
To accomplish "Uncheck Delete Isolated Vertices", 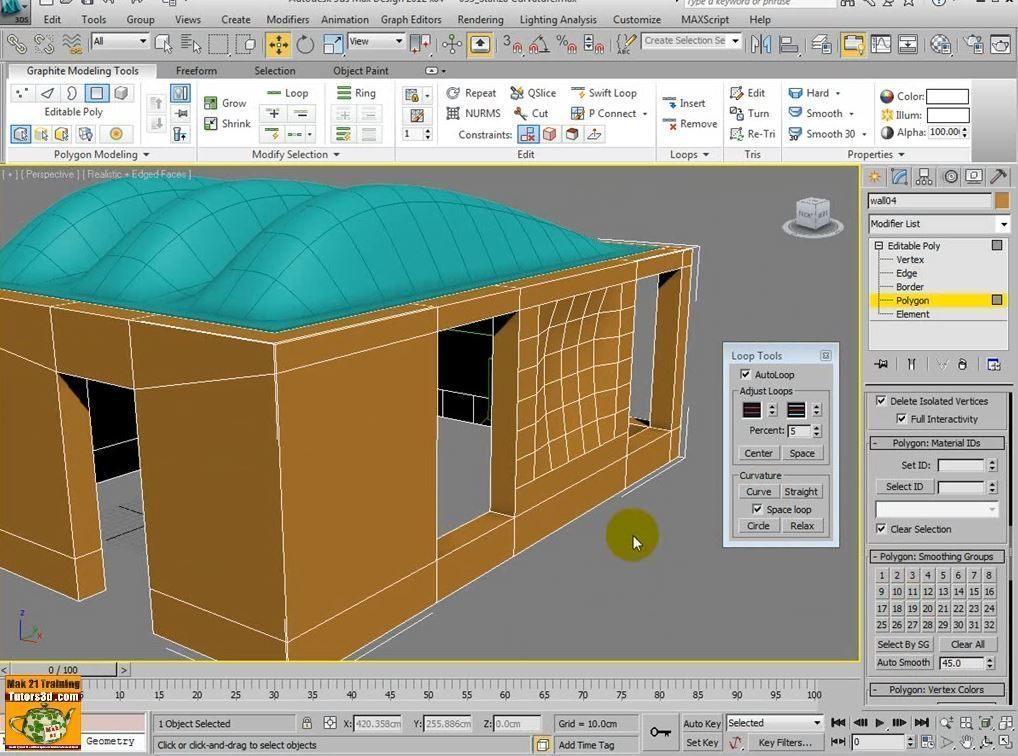I will pyautogui.click(x=881, y=401).
